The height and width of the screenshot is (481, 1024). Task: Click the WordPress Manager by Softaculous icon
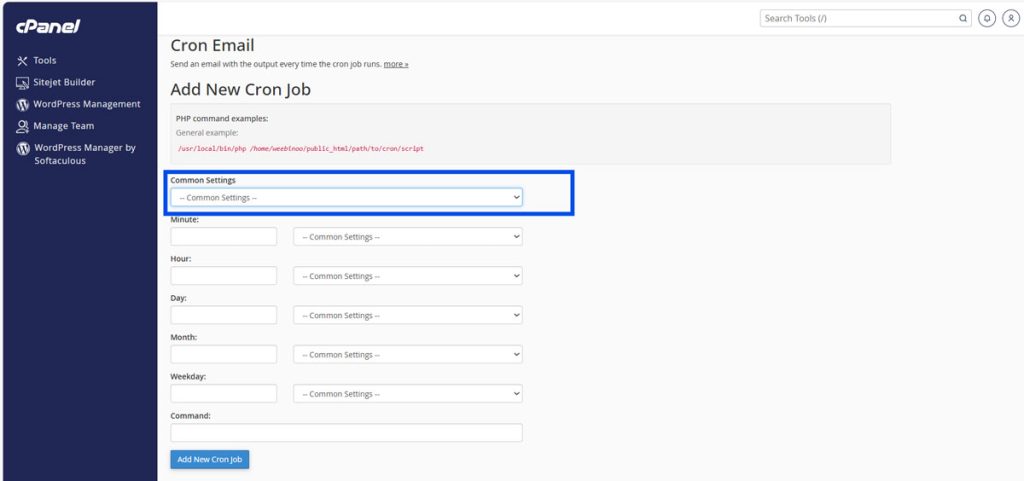click(x=22, y=149)
